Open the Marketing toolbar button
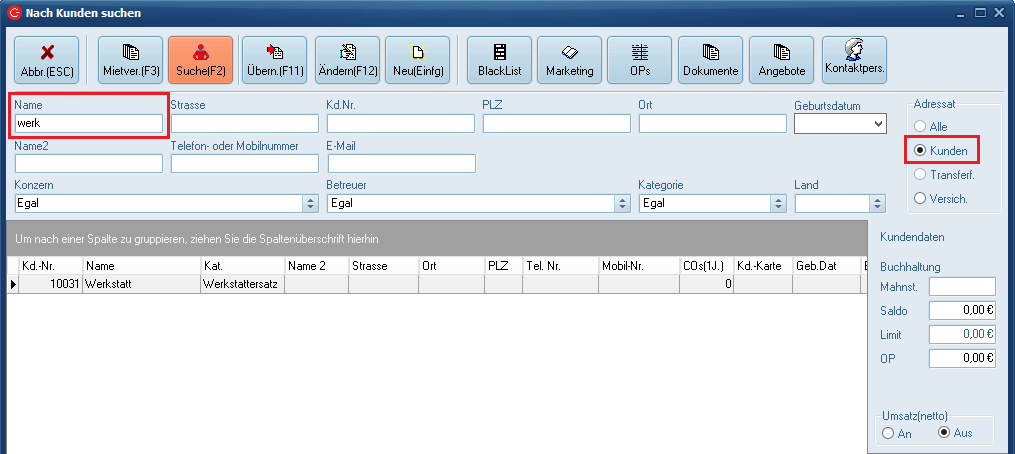The image size is (1015, 454). coord(569,59)
